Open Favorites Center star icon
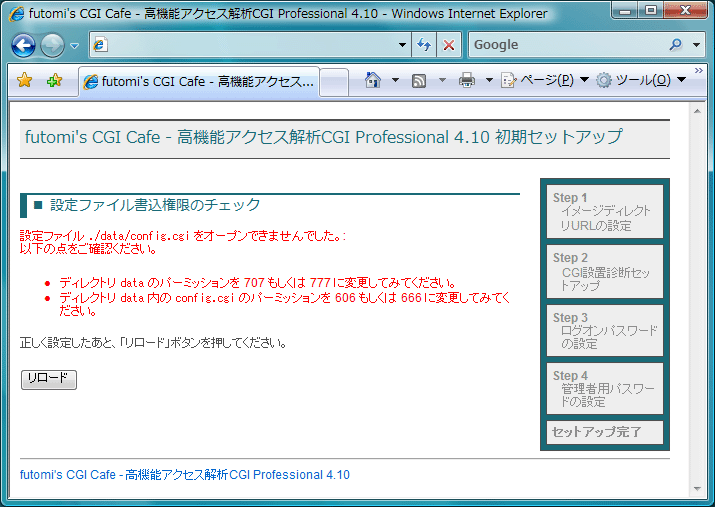The width and height of the screenshot is (715, 507). point(25,81)
